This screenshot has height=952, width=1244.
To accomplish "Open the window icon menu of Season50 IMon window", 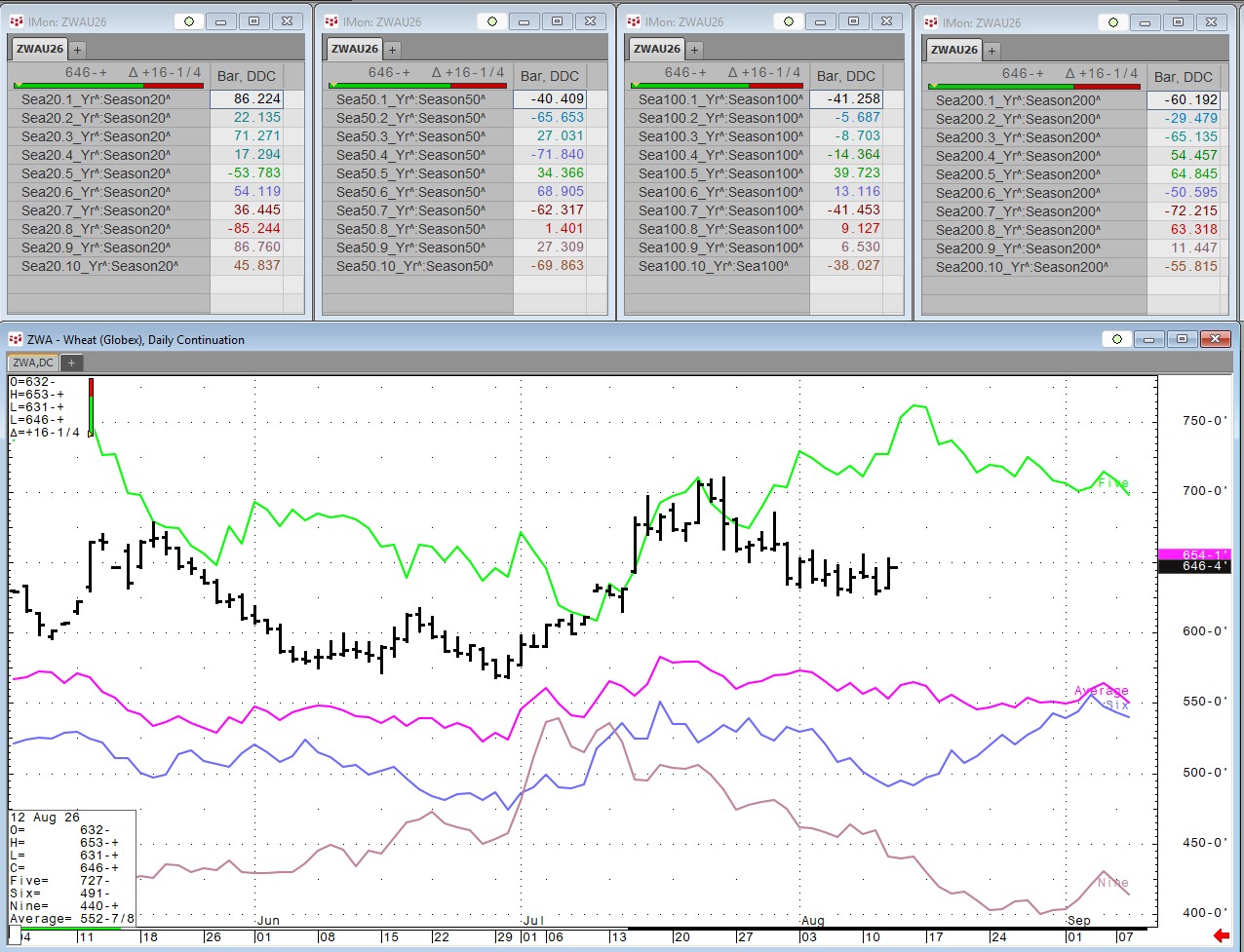I will click(331, 21).
